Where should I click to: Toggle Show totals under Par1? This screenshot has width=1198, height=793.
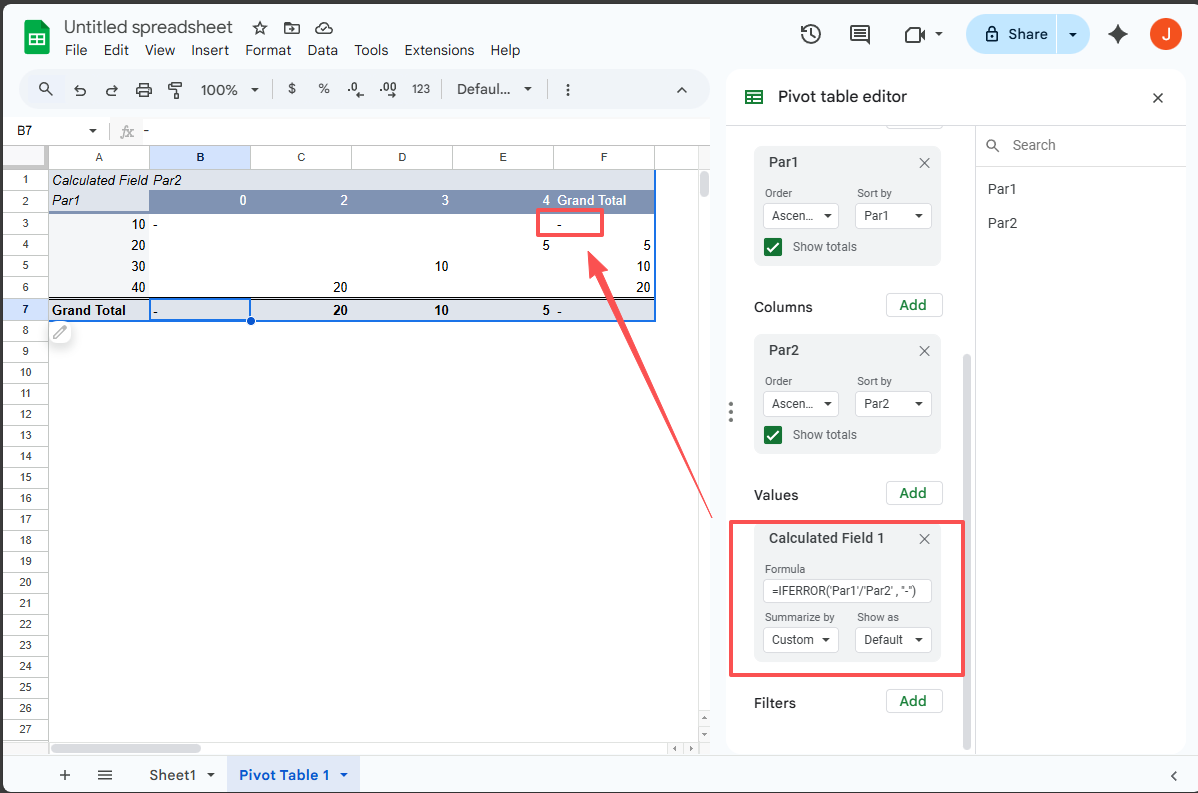(x=773, y=246)
